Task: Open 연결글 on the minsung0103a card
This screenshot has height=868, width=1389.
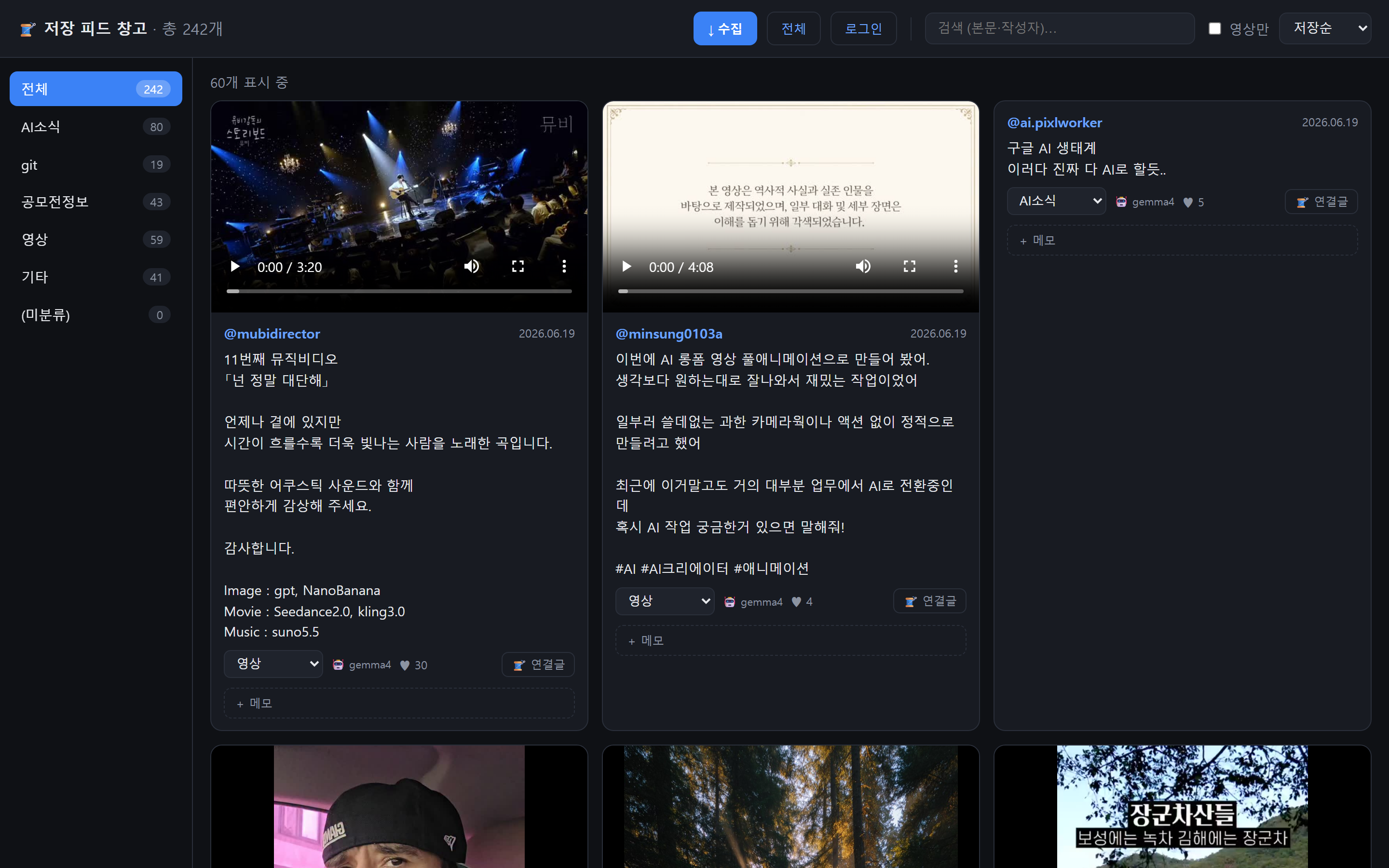Action: [x=930, y=601]
